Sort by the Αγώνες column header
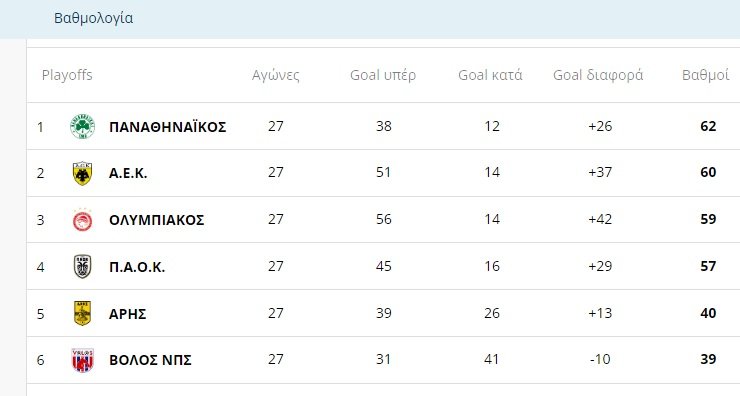 (x=276, y=75)
